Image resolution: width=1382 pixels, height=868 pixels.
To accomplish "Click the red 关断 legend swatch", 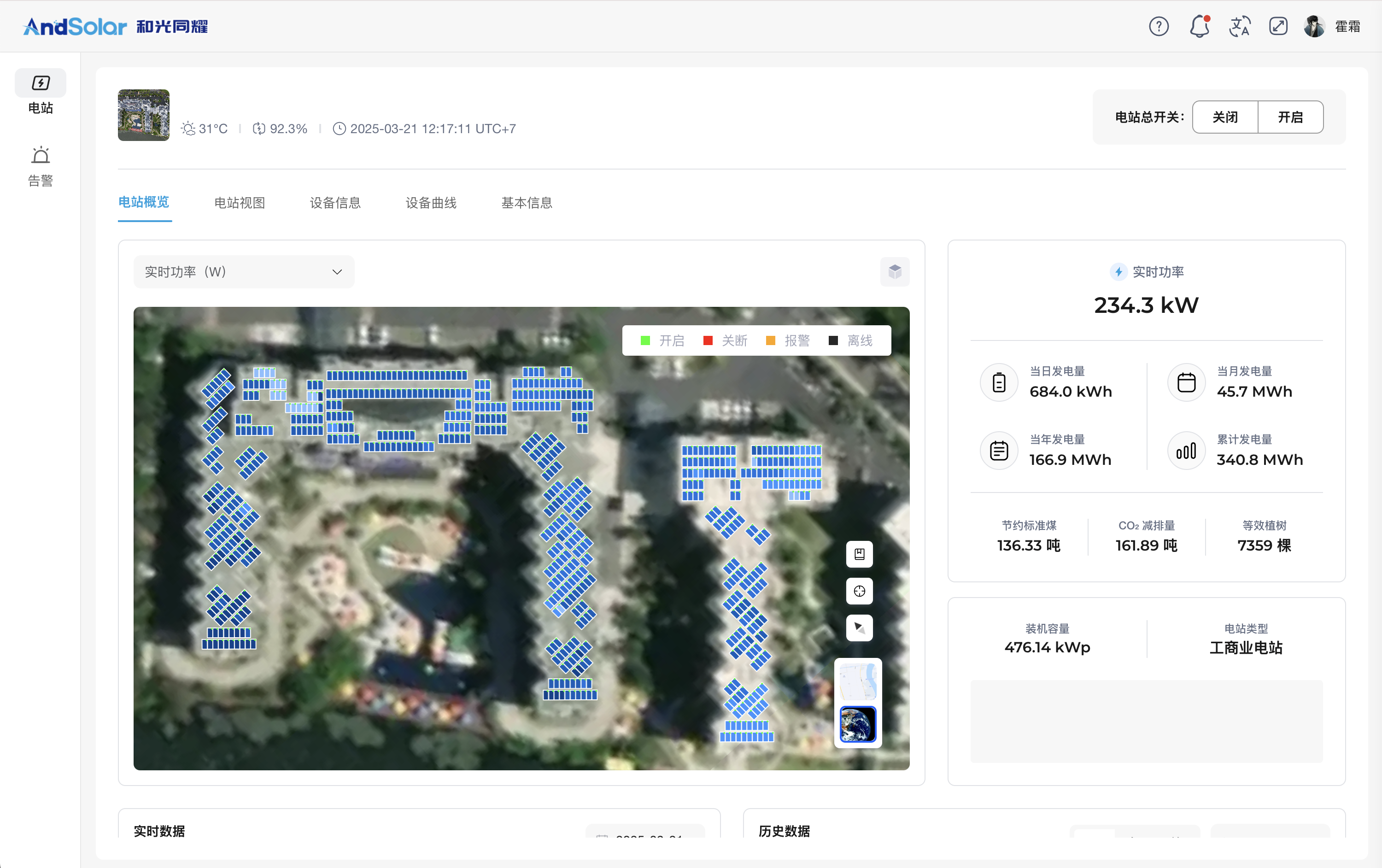I will click(x=708, y=341).
